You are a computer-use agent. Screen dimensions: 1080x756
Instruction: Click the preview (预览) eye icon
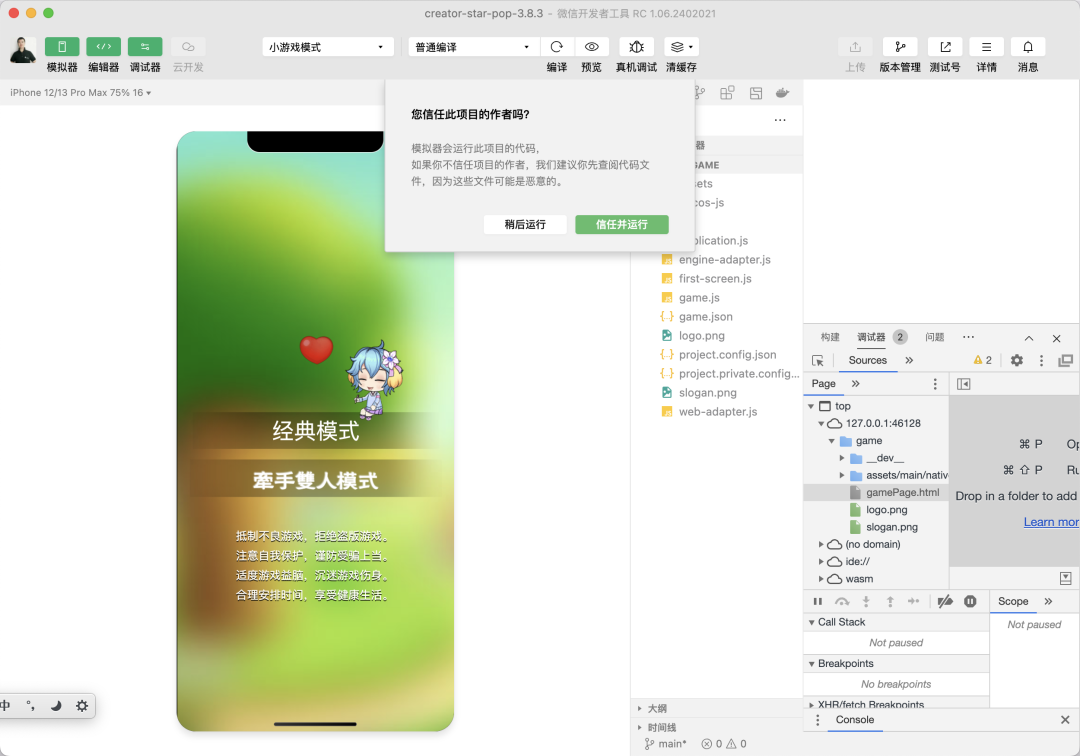591,47
